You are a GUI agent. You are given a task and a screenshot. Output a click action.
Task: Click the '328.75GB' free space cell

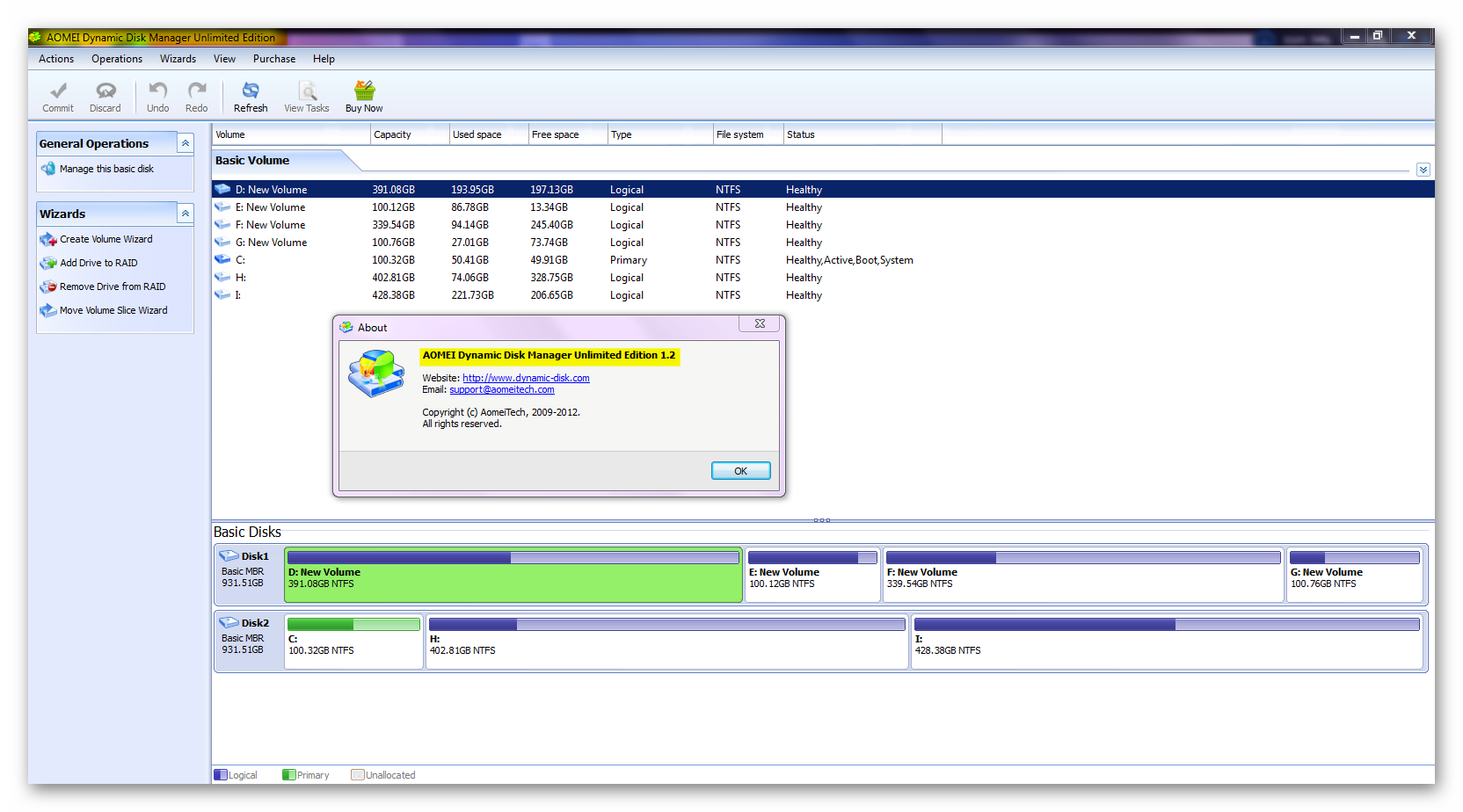pos(551,278)
